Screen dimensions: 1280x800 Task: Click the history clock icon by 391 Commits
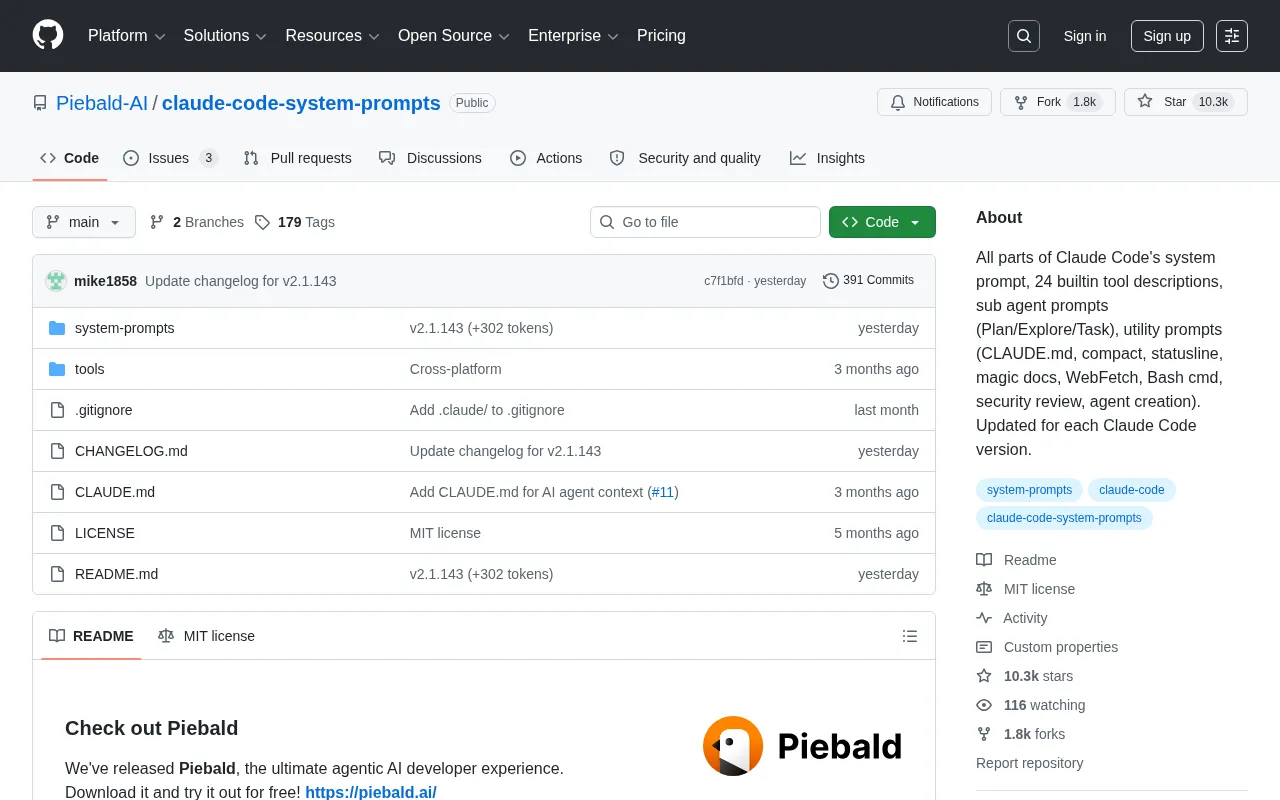point(831,281)
